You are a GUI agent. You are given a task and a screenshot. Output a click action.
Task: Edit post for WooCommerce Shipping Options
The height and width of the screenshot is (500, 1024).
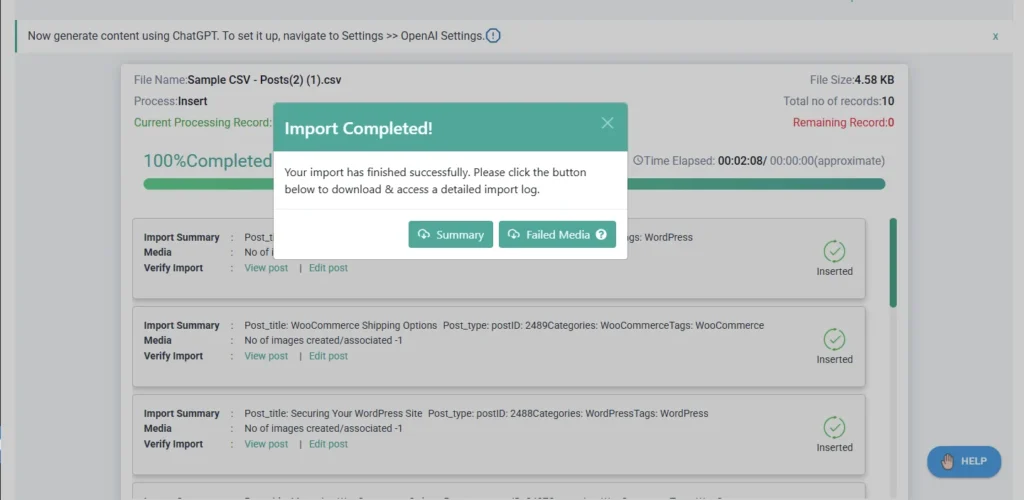coord(328,356)
